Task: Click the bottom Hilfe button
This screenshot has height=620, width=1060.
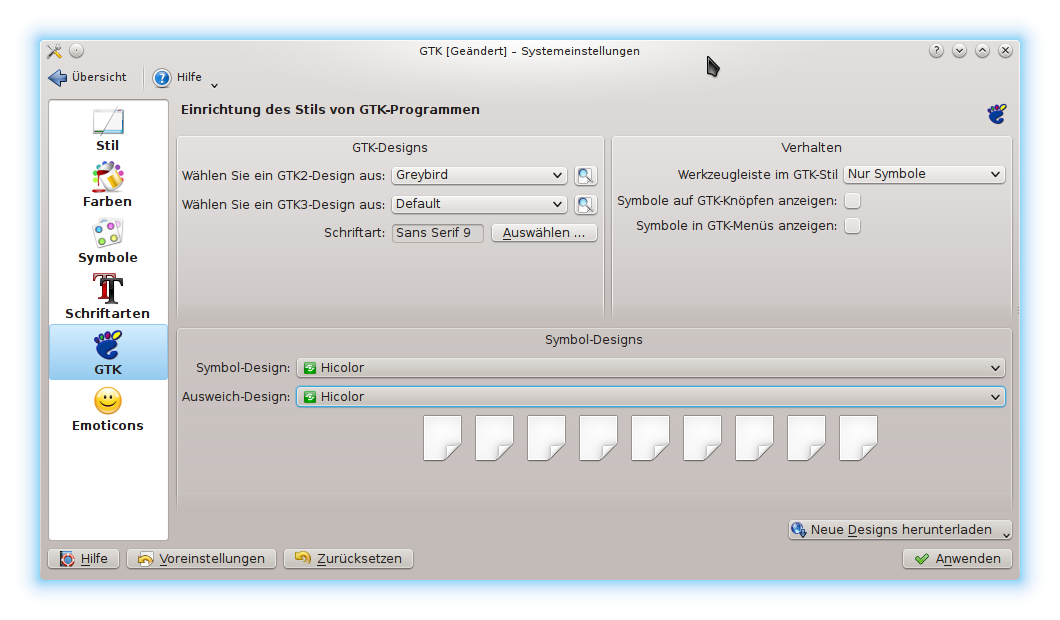Action: [83, 559]
